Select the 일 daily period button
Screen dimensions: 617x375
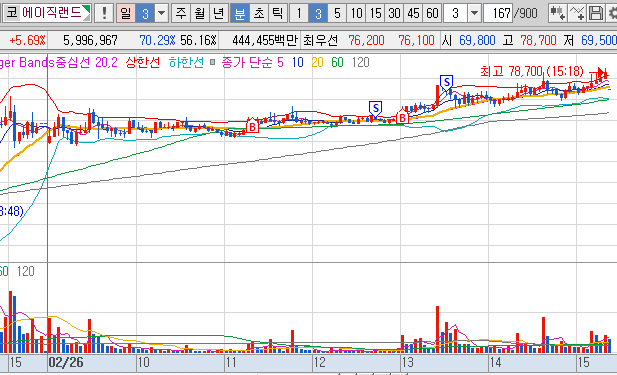coord(126,13)
